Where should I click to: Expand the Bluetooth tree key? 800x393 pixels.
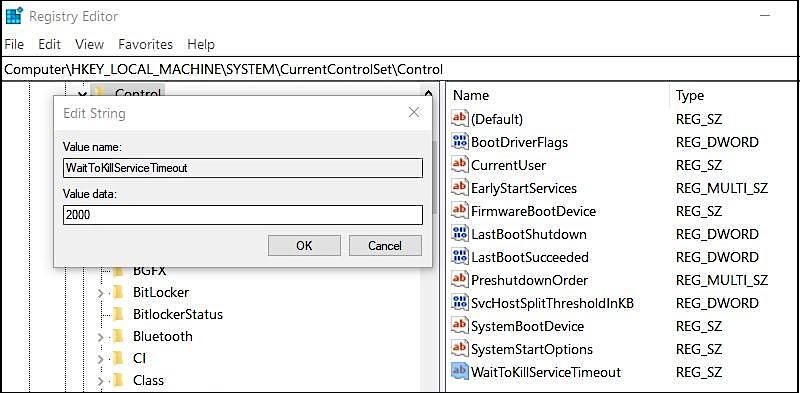[x=101, y=337]
